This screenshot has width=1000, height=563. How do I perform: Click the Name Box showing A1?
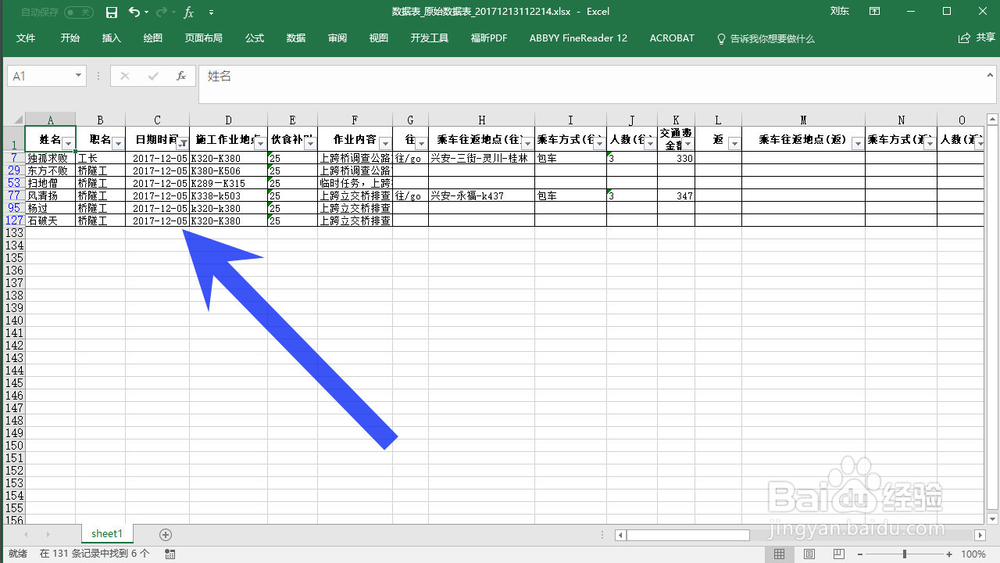pyautogui.click(x=40, y=76)
